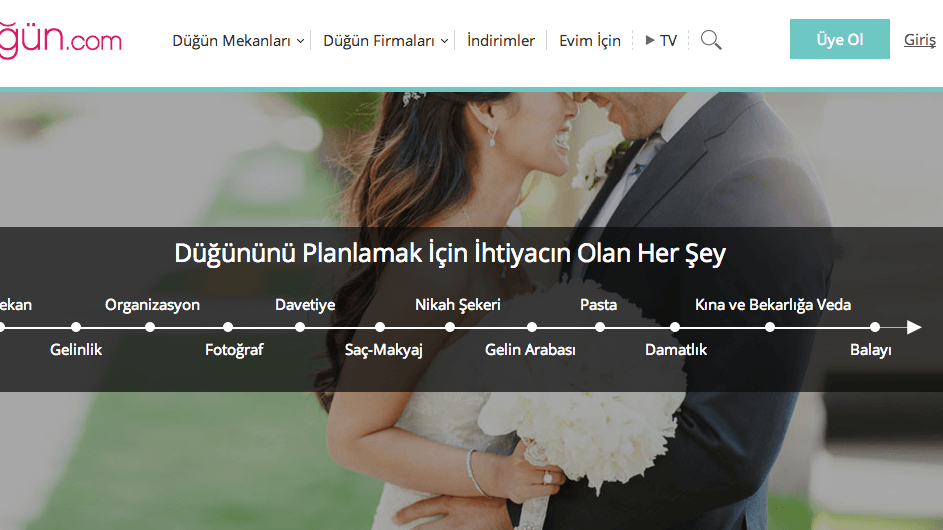
Task: Click the timeline dot above Fotoğraf
Action: click(228, 327)
